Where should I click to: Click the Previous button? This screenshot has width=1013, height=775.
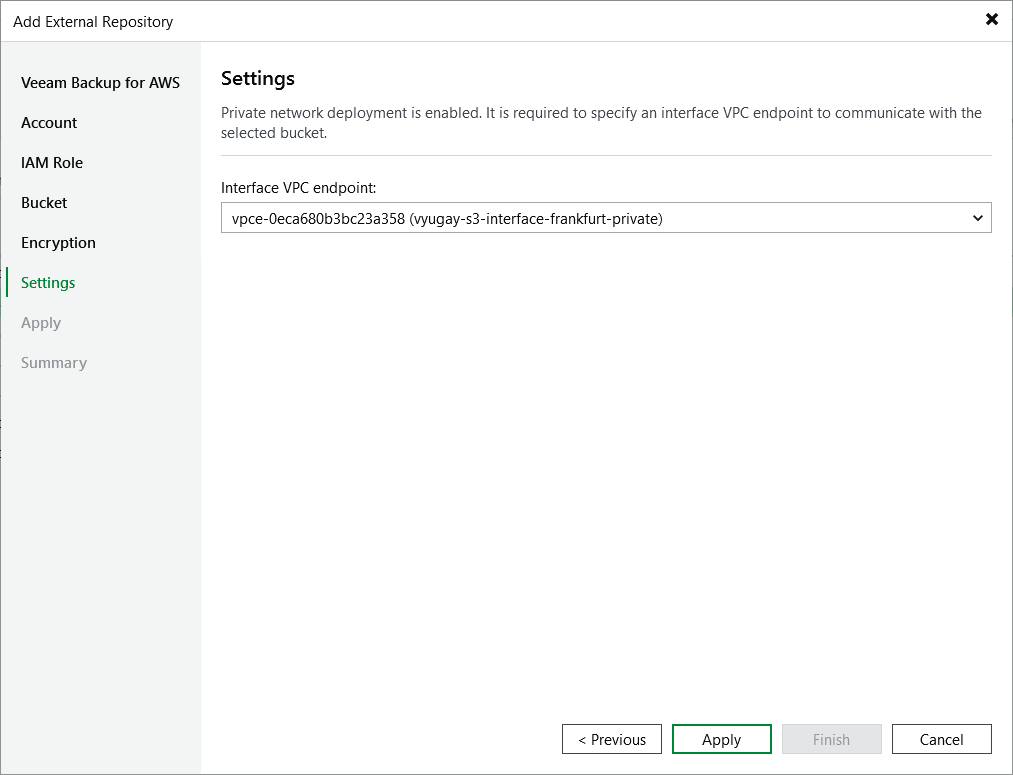click(611, 739)
